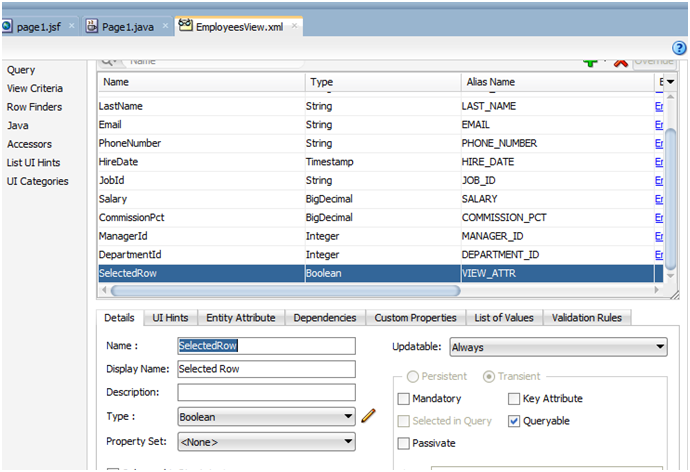Switch to the UI Hints tab

[x=170, y=318]
